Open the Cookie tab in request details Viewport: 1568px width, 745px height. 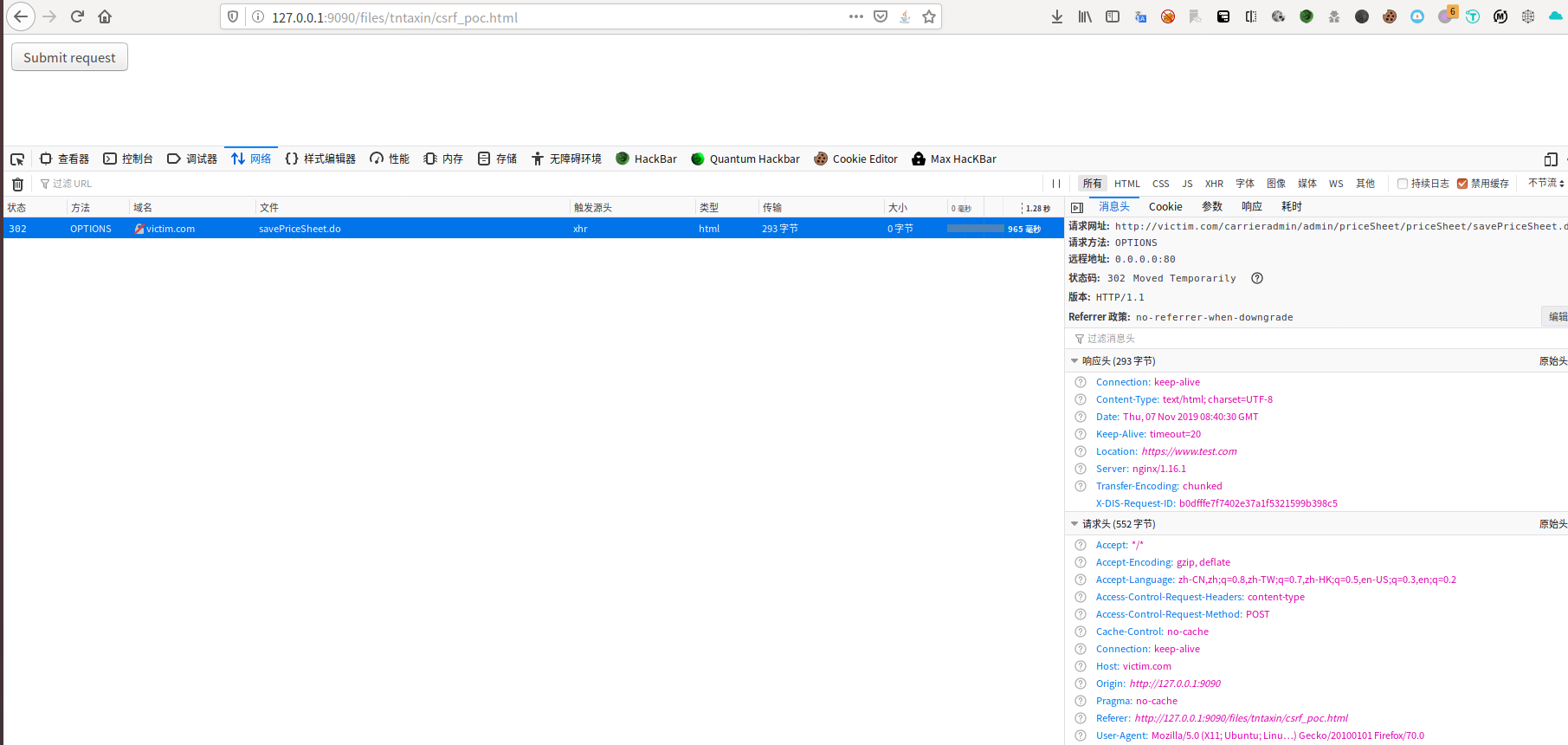pyautogui.click(x=1165, y=207)
